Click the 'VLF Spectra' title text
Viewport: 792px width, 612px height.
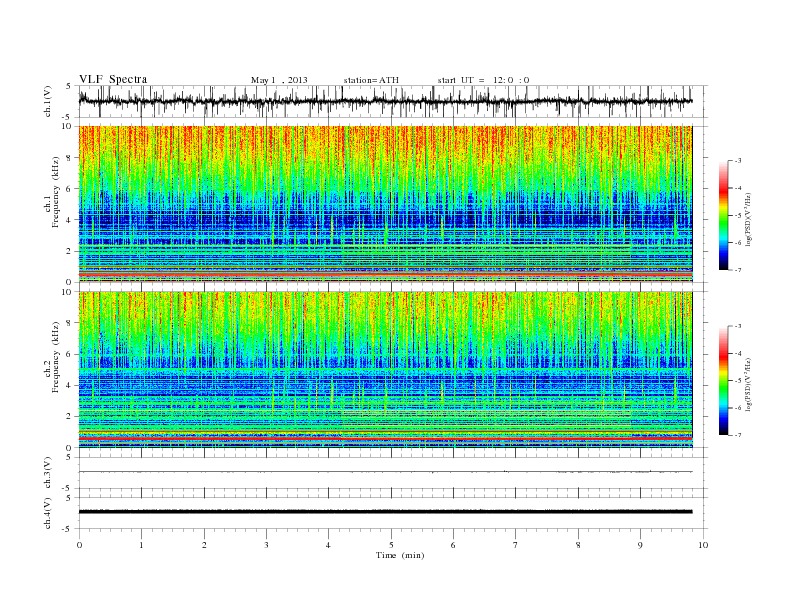[113, 79]
